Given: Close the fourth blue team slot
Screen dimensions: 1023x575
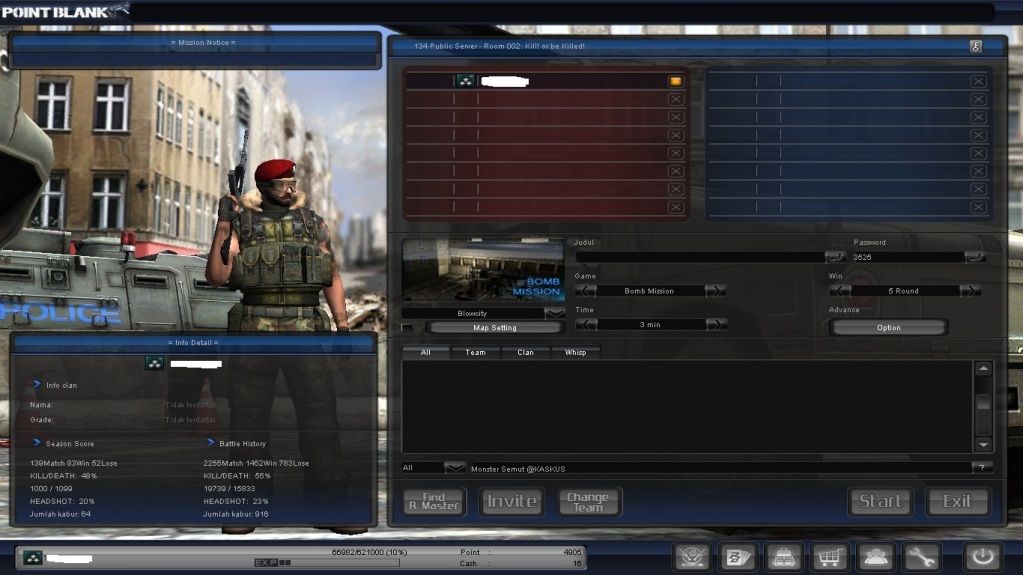Looking at the screenshot, I should [x=978, y=135].
